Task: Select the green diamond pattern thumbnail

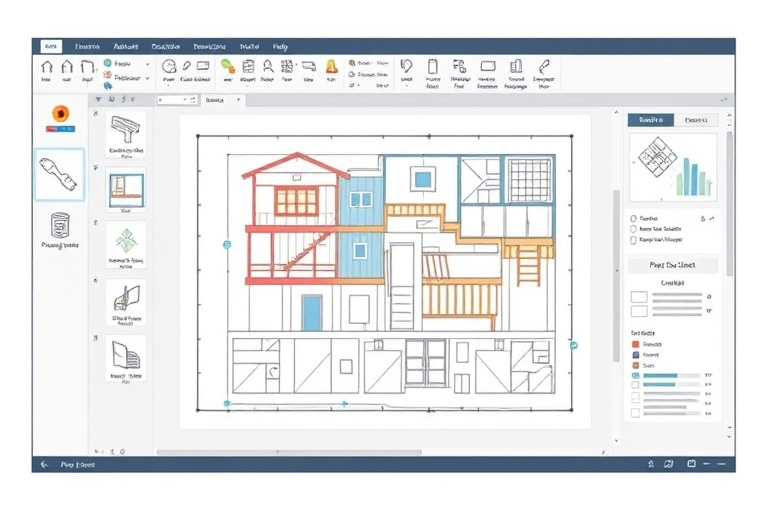Action: (x=126, y=244)
